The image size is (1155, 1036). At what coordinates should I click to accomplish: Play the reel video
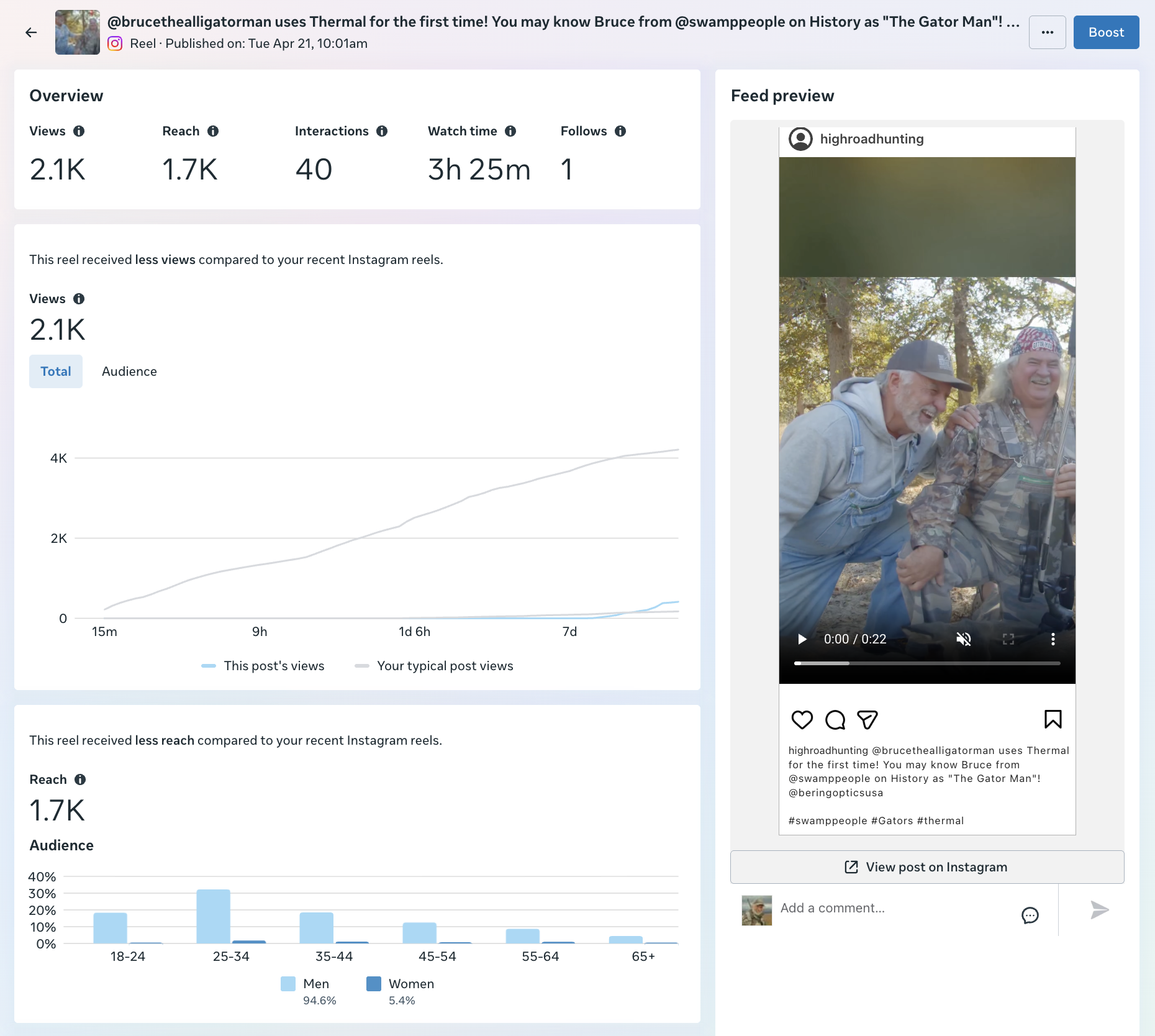tap(802, 639)
